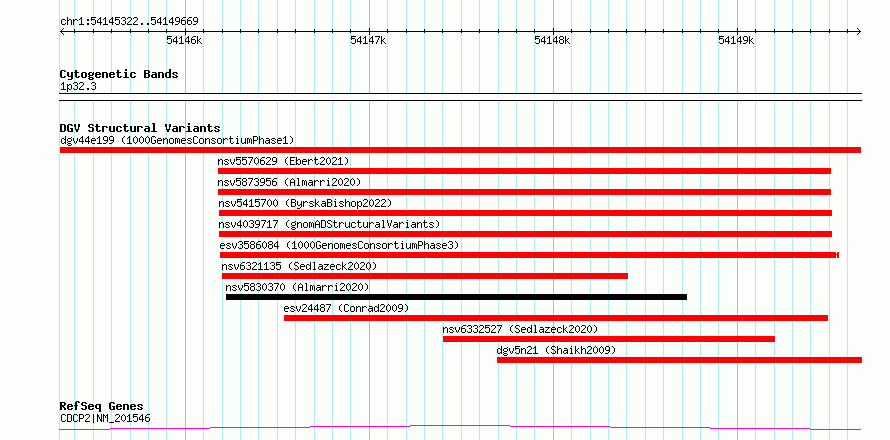Viewport: 890px width, 440px height.
Task: Click the 54147k ruler tick label
Action: [368, 40]
